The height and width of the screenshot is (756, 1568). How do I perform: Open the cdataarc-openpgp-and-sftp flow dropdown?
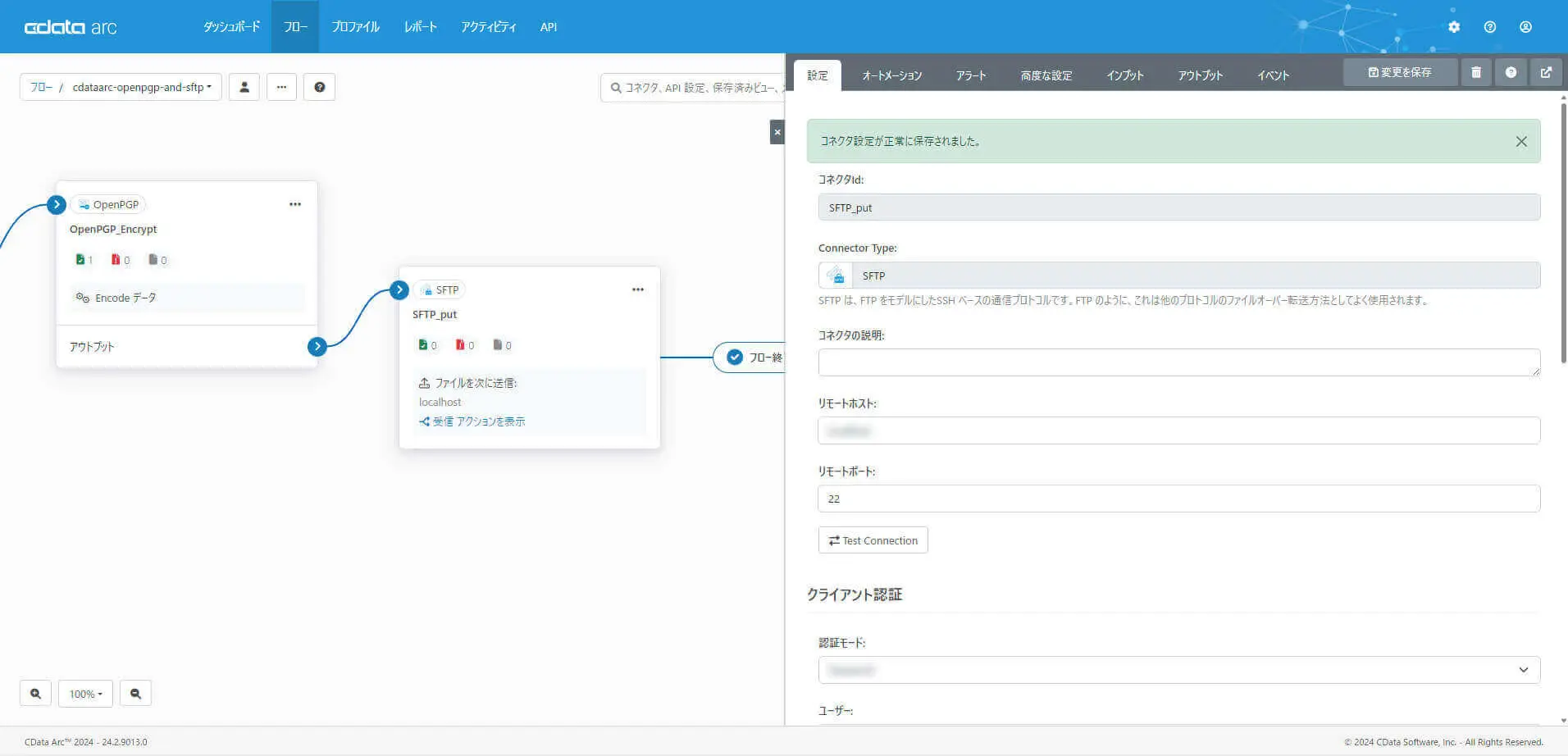[142, 87]
